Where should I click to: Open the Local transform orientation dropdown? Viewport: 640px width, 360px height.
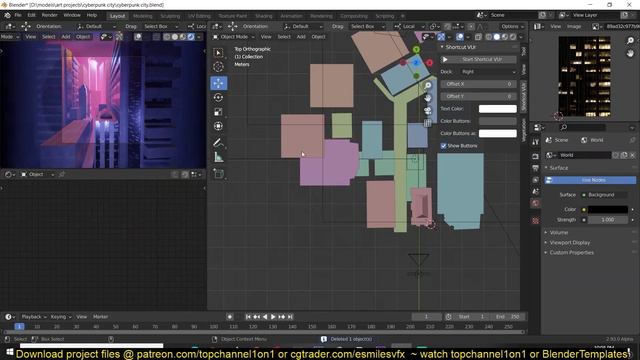point(409,26)
